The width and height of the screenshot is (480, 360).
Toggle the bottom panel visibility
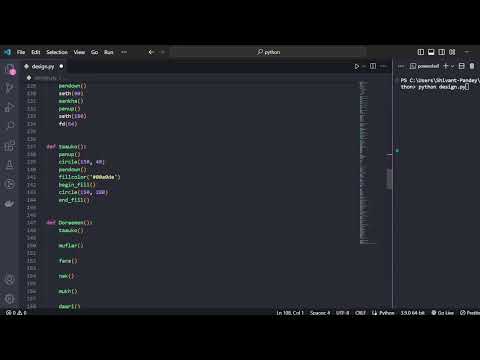point(431,52)
